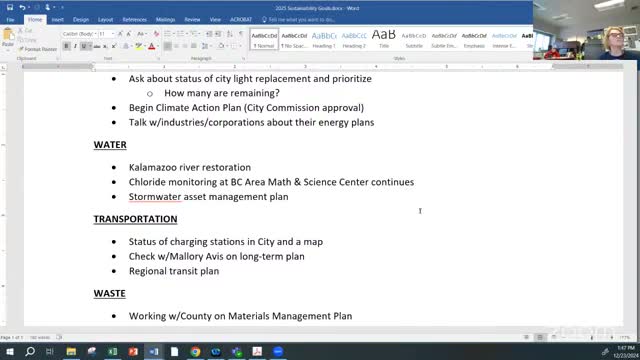Apply the Heading 2 style
Screen dimensions: 640x360
pyautogui.click(x=354, y=40)
